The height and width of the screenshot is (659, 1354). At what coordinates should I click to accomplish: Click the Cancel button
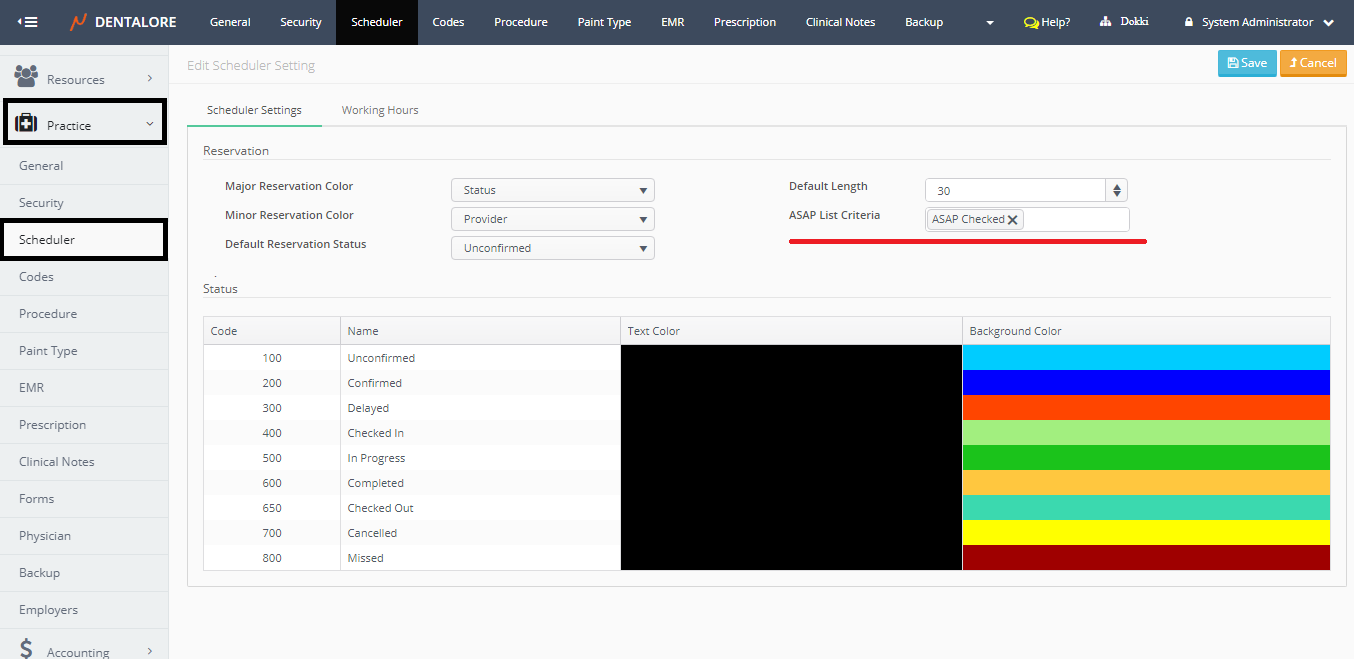point(1312,63)
